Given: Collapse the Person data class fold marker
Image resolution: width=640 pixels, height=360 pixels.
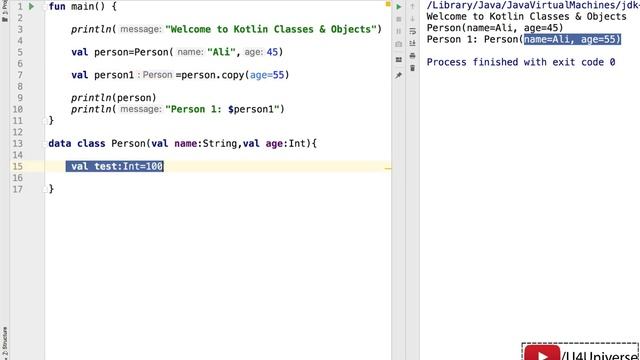Looking at the screenshot, I should click(45, 144).
